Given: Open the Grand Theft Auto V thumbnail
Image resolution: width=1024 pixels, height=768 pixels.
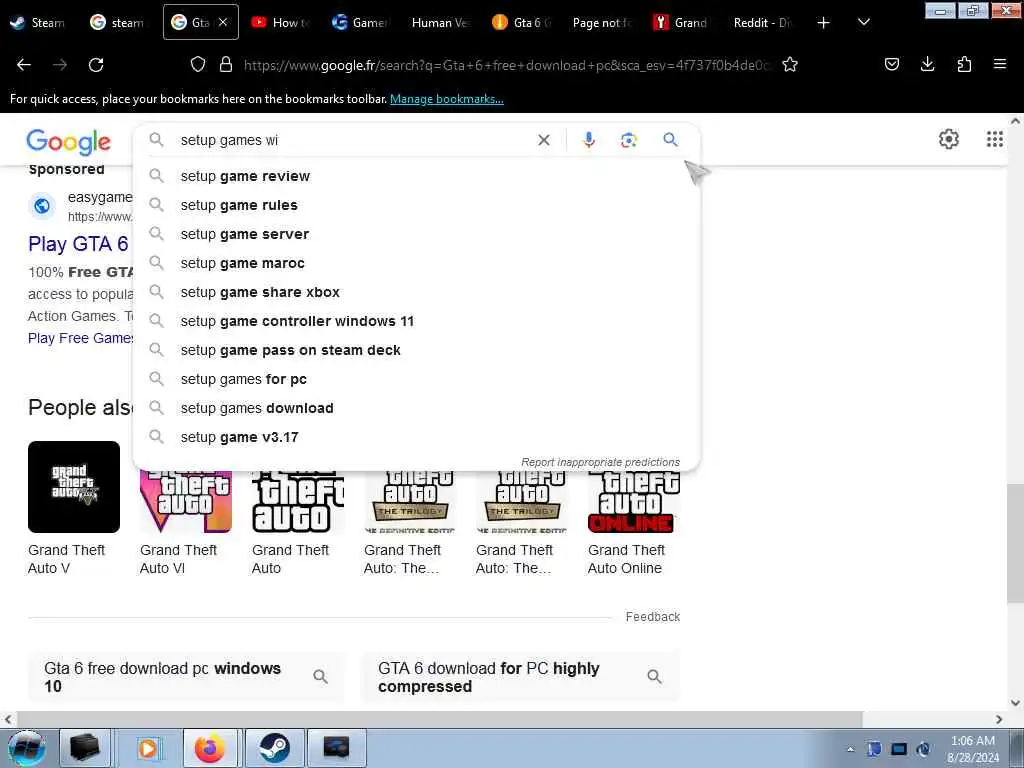Looking at the screenshot, I should coord(74,487).
